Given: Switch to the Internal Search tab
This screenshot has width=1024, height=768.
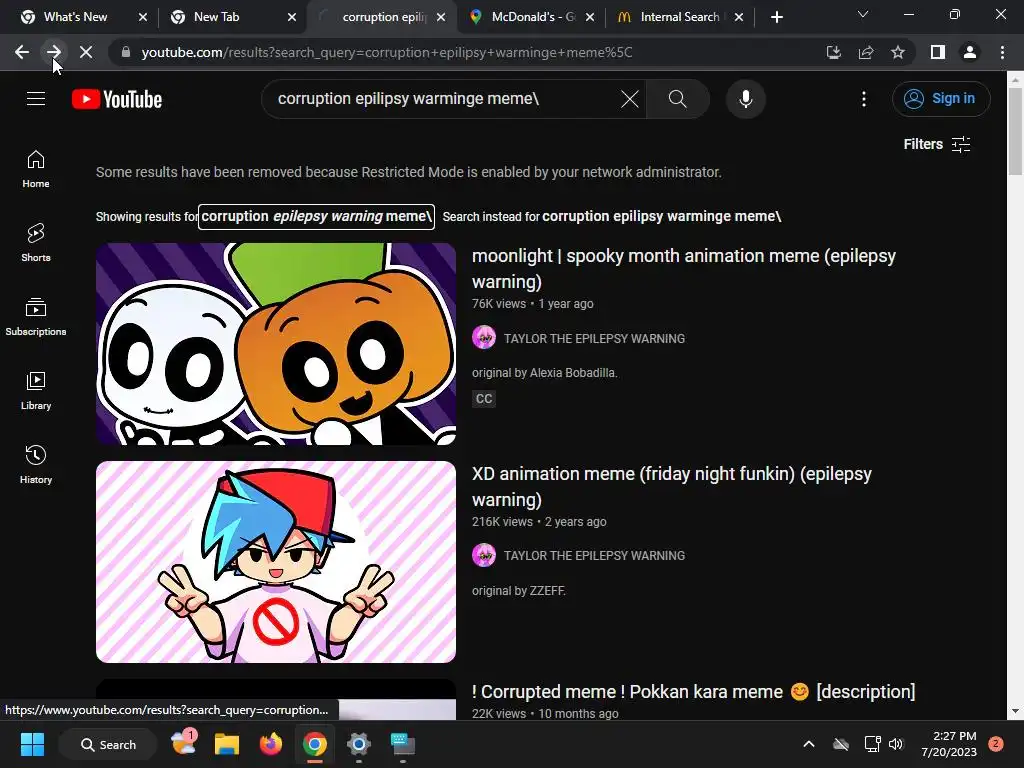Looking at the screenshot, I should 679,17.
